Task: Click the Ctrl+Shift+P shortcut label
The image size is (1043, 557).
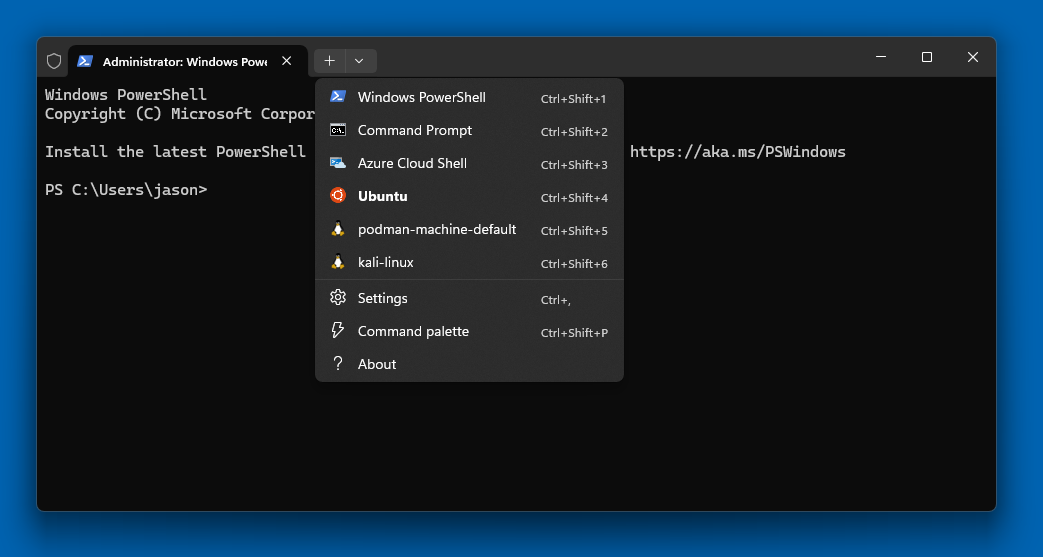Action: 574,333
